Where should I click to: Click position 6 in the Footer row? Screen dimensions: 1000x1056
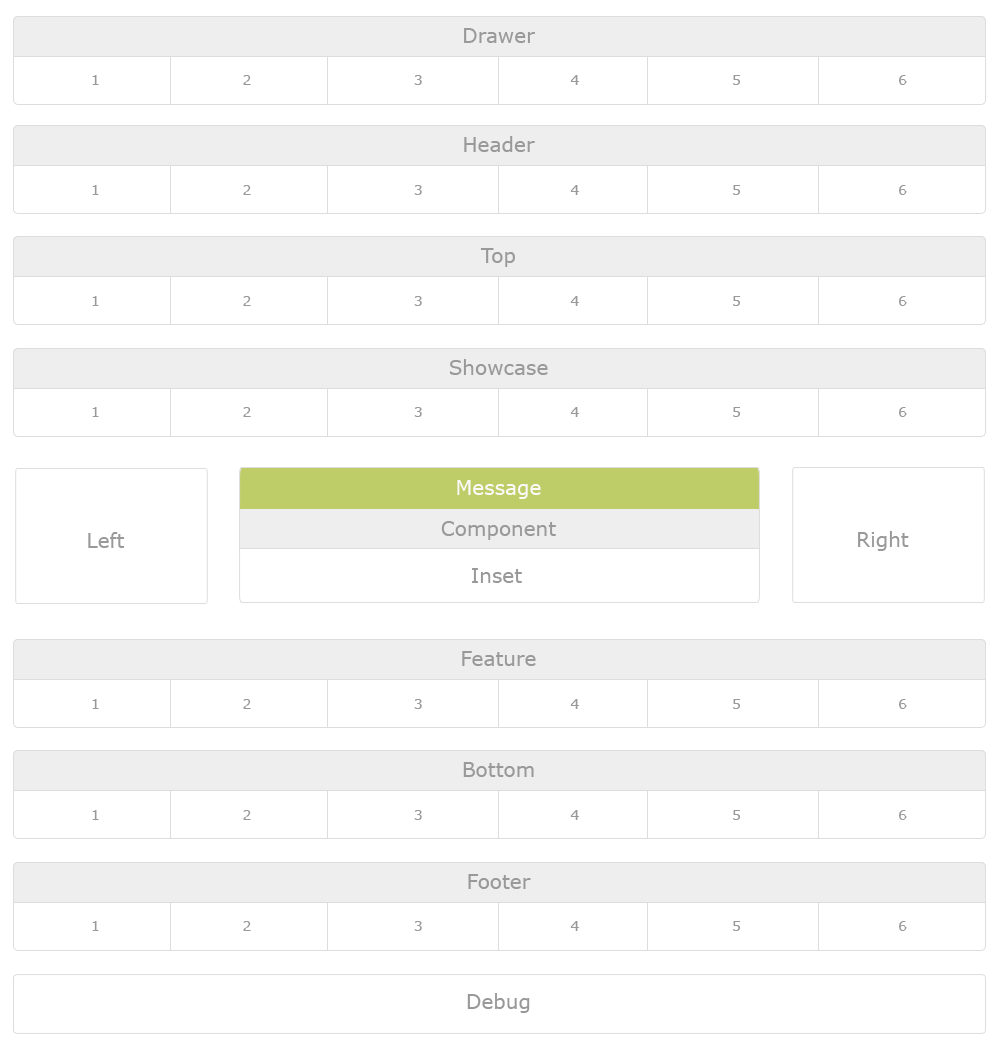[x=901, y=926]
